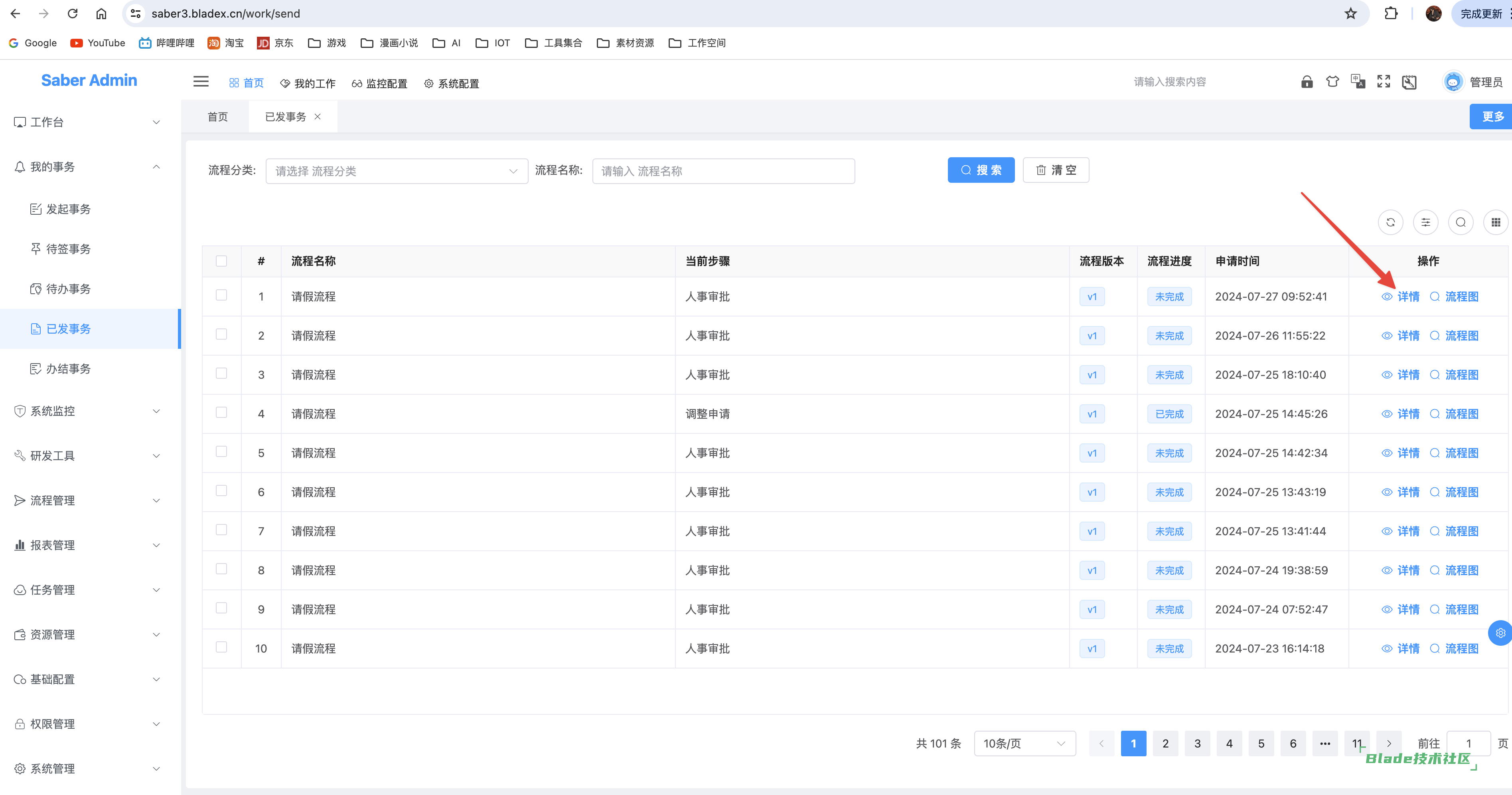Viewport: 1512px width, 795px height.
Task: Open the 任务管理 sidebar menu
Action: click(90, 590)
